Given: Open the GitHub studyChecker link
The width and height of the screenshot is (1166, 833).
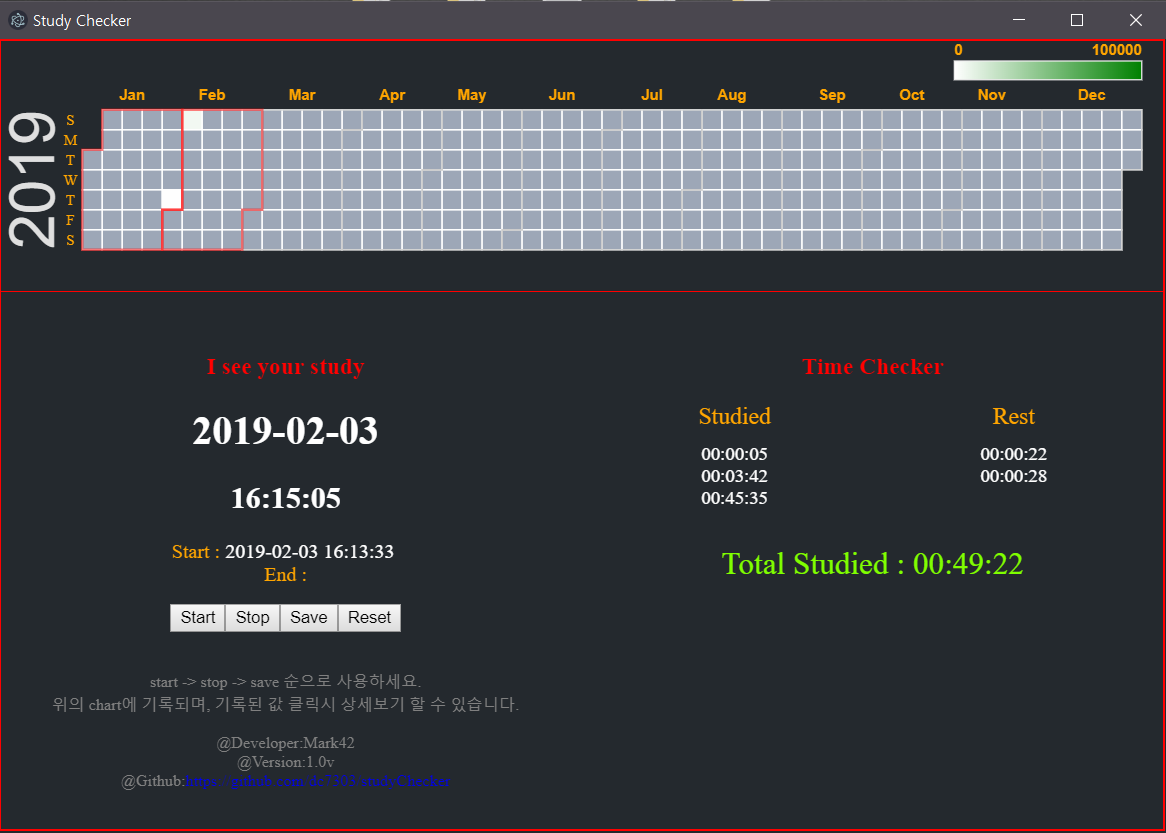Looking at the screenshot, I should click(x=318, y=781).
